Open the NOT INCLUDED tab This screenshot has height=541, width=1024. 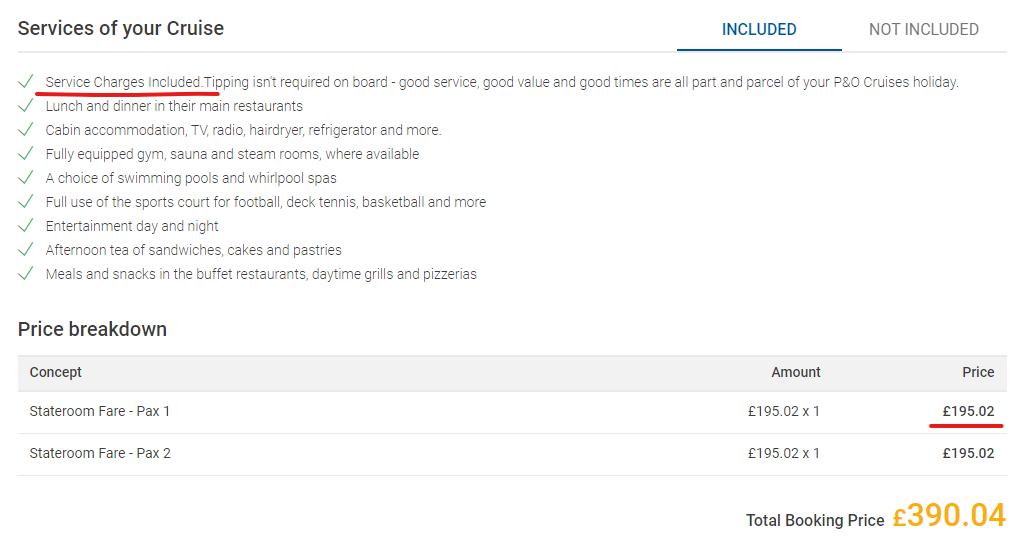pos(923,30)
